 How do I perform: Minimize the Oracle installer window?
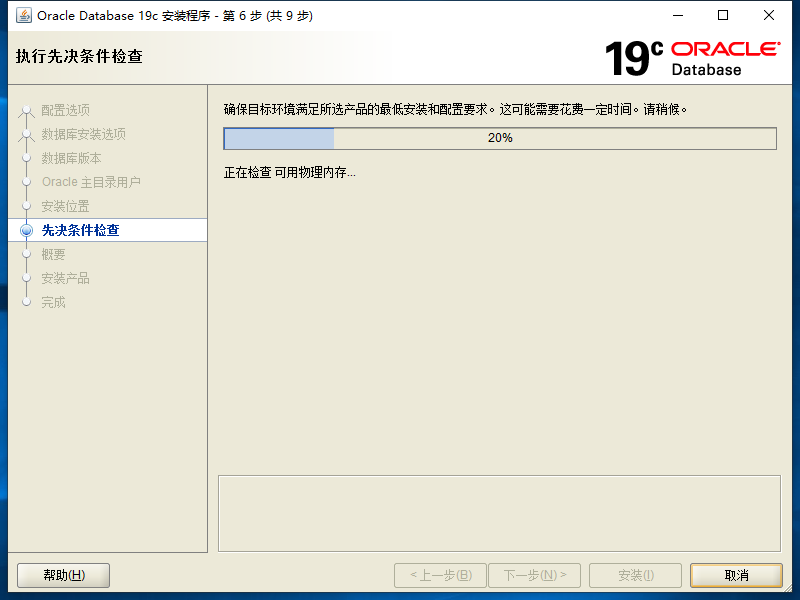point(678,15)
